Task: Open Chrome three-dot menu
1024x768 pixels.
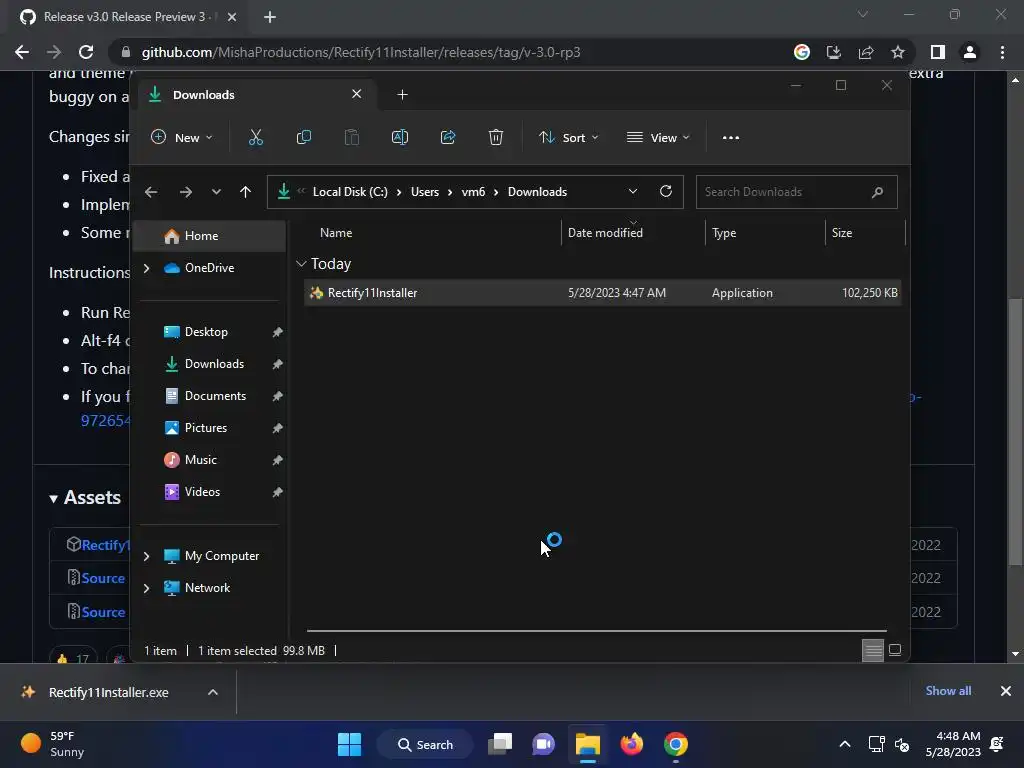Action: [x=1002, y=52]
